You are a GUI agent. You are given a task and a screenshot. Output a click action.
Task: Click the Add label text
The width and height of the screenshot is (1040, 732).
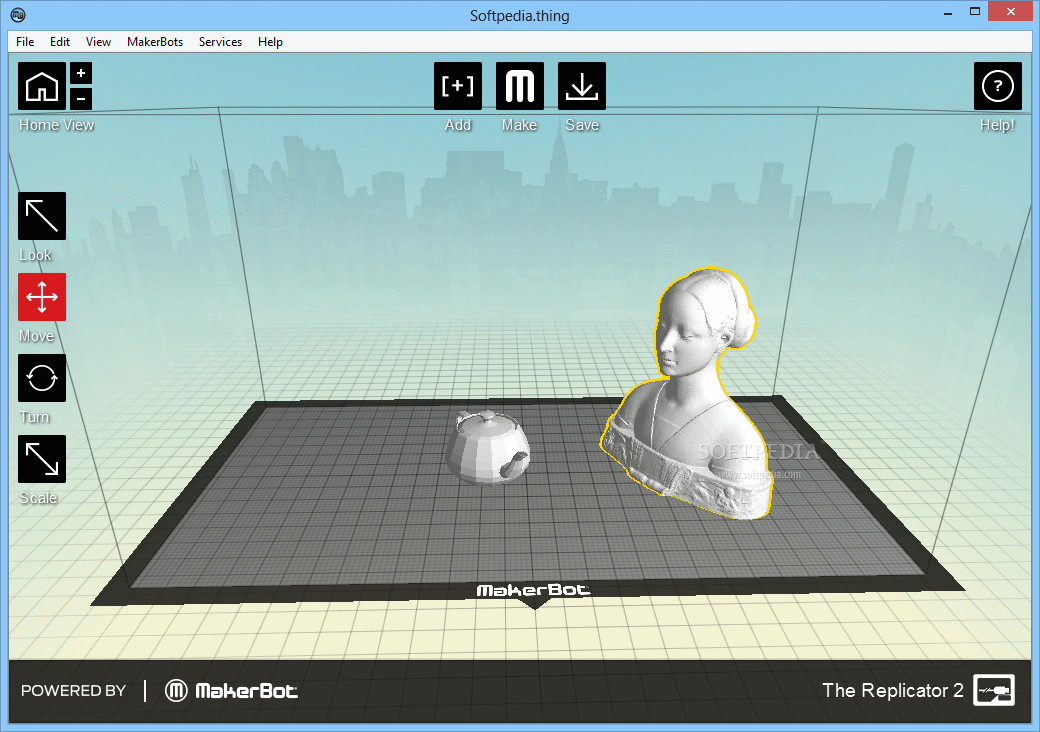(x=458, y=125)
